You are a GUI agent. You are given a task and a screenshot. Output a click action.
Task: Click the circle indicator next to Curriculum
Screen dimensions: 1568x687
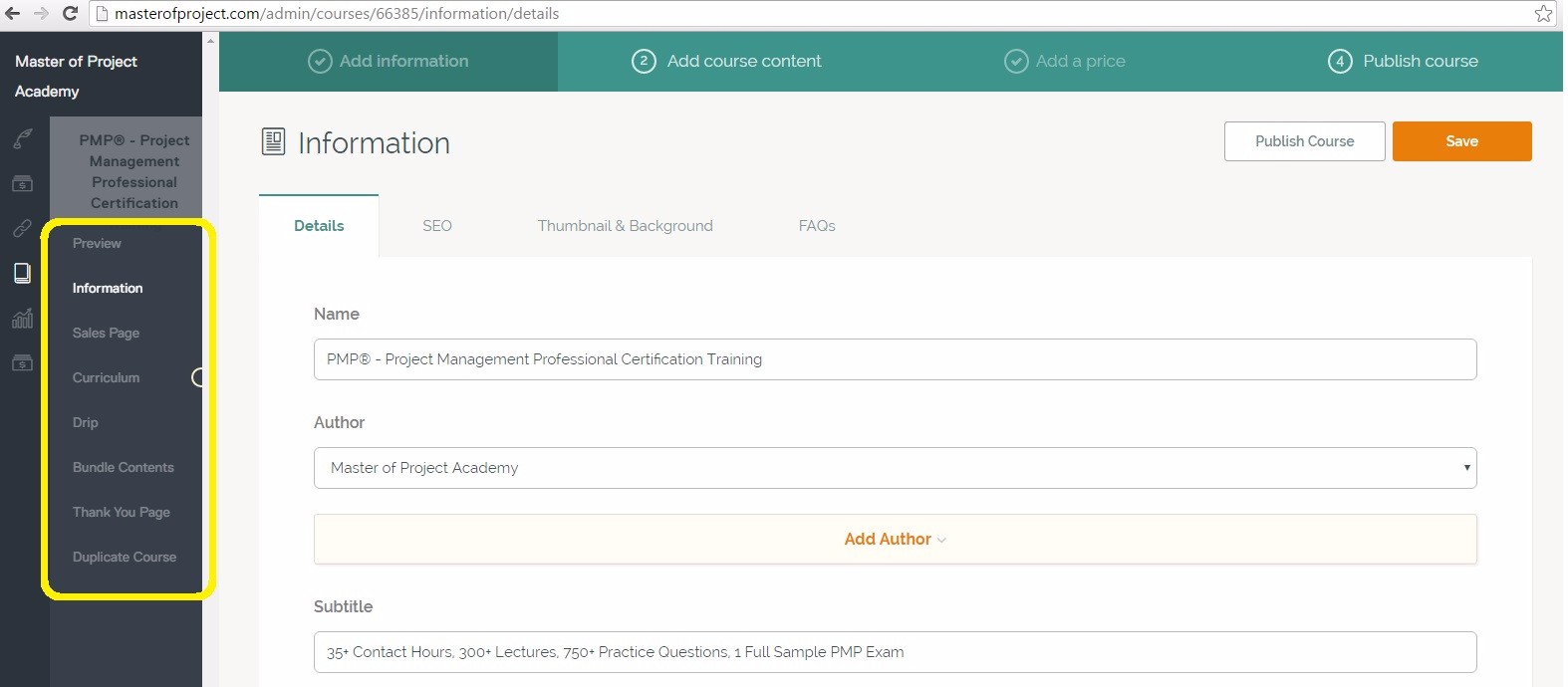click(x=198, y=377)
